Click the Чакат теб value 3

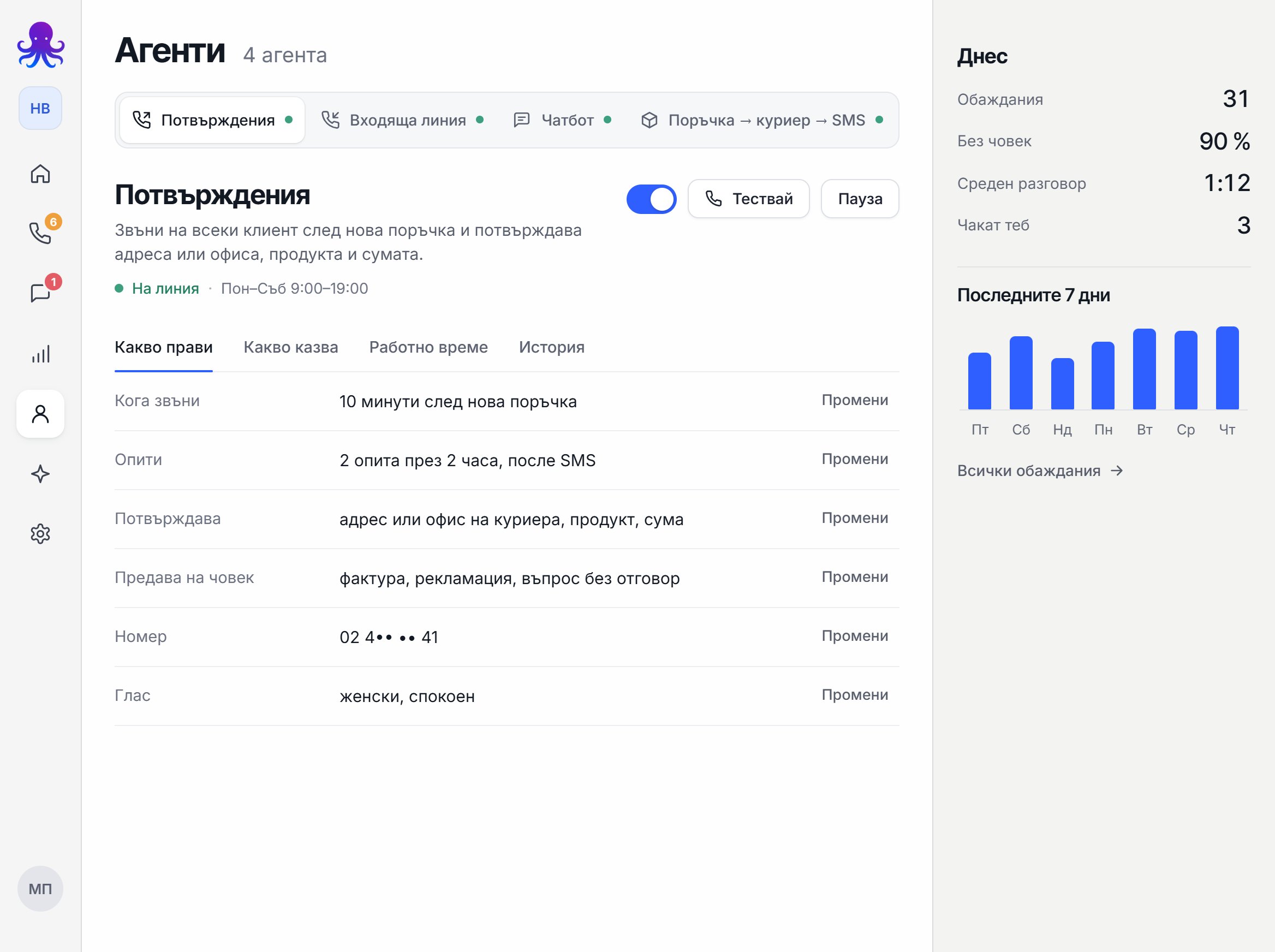pyautogui.click(x=1243, y=225)
